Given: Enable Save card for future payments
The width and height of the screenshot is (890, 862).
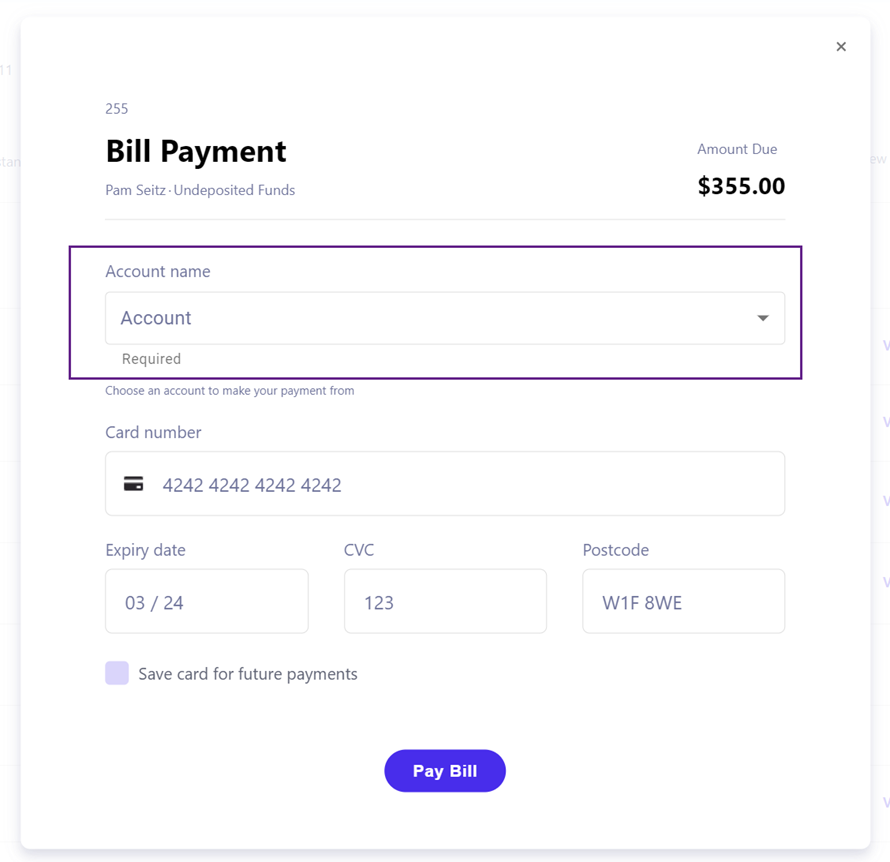Looking at the screenshot, I should [116, 673].
